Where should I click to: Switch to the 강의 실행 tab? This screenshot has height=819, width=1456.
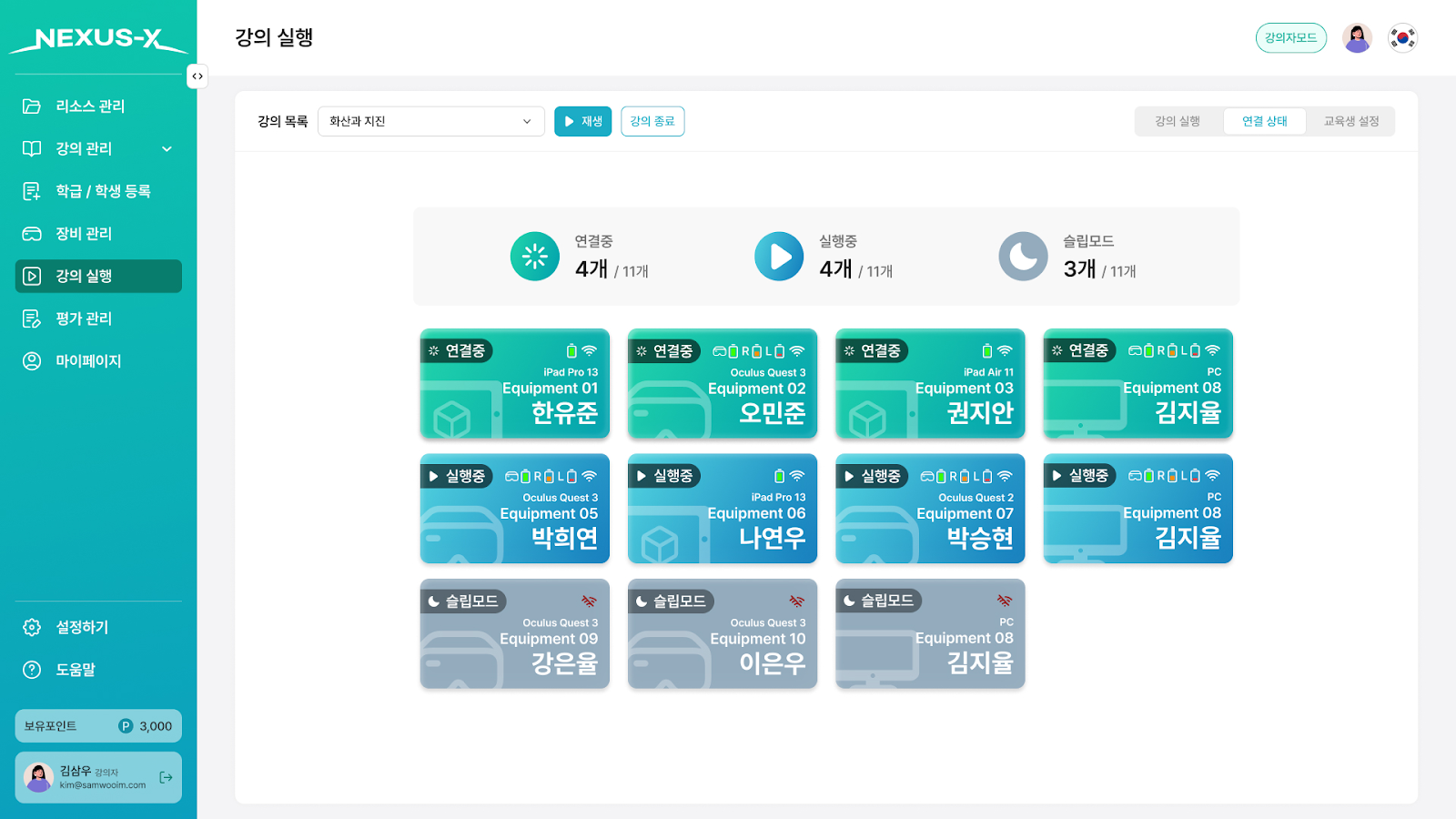(1178, 121)
